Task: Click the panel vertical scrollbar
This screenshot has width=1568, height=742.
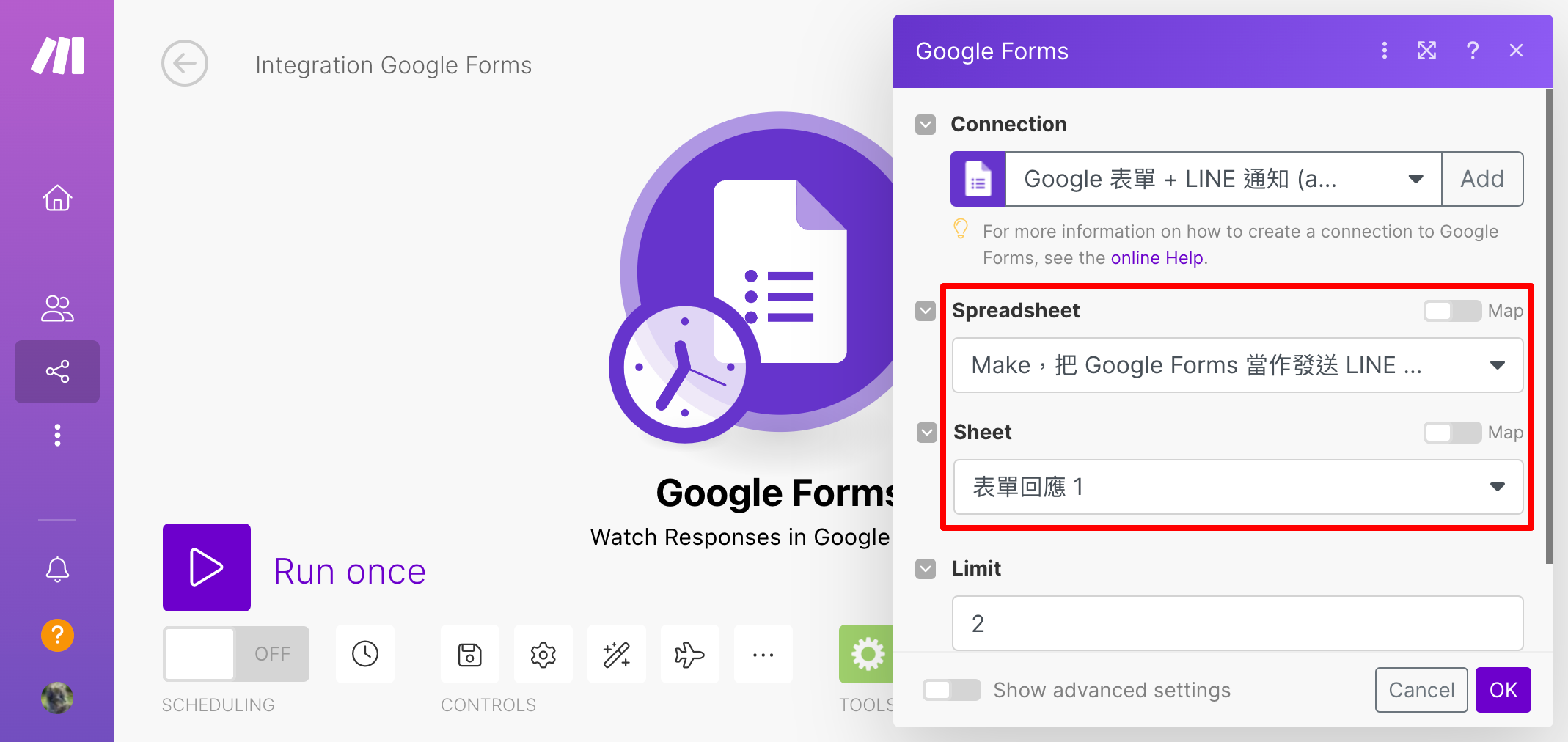Action: coord(1549,326)
